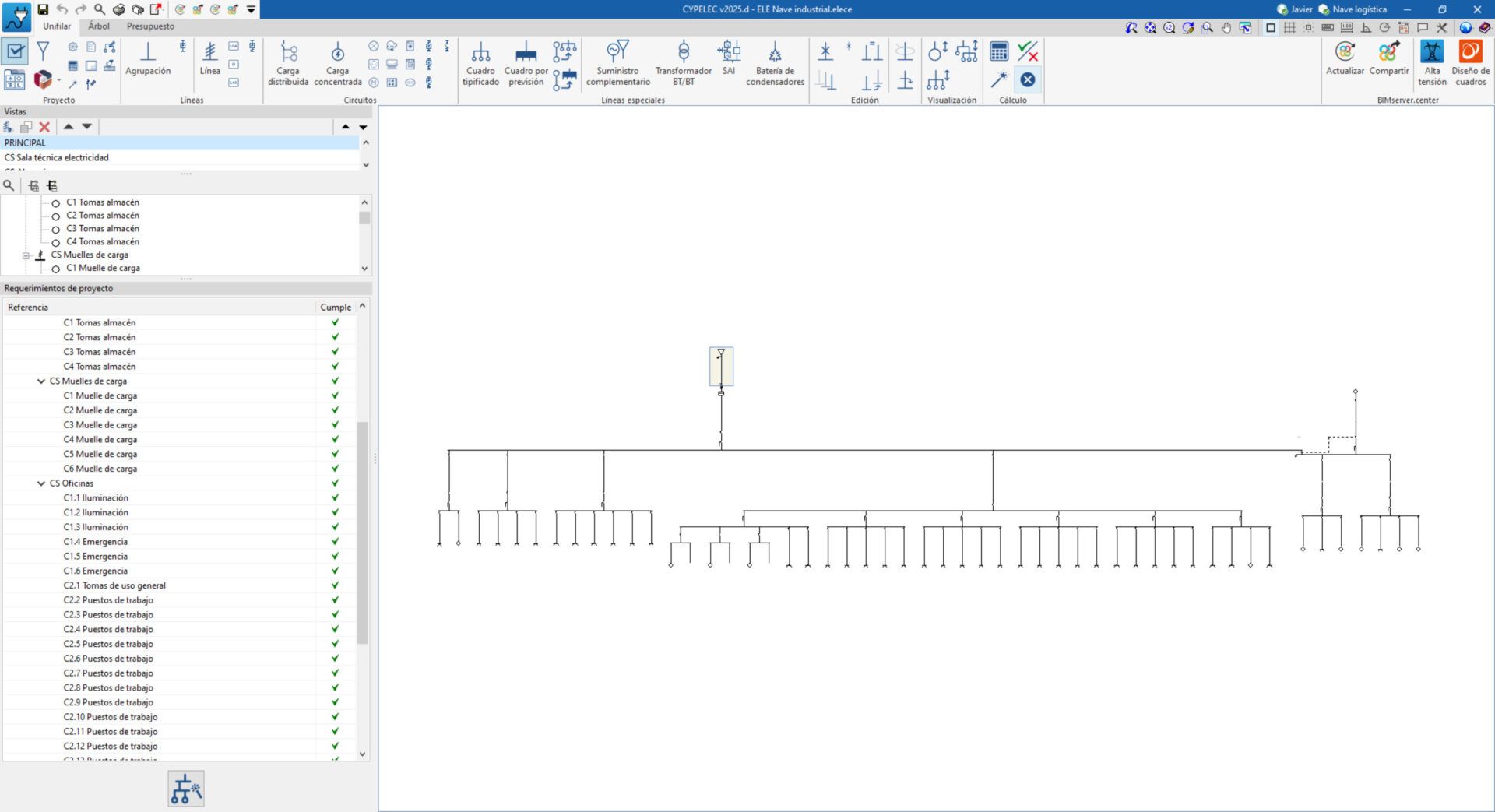Click the Cuadro tipificado icon
Image resolution: width=1495 pixels, height=812 pixels.
(480, 62)
